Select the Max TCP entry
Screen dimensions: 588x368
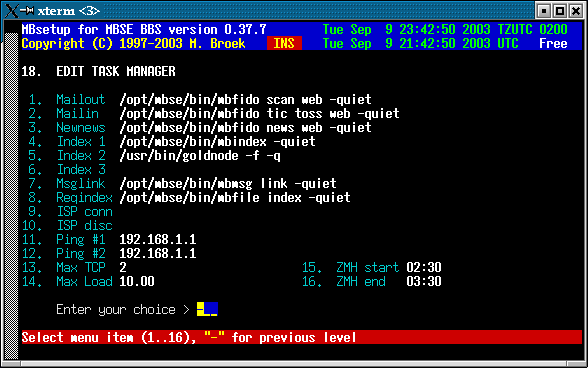coord(64,267)
